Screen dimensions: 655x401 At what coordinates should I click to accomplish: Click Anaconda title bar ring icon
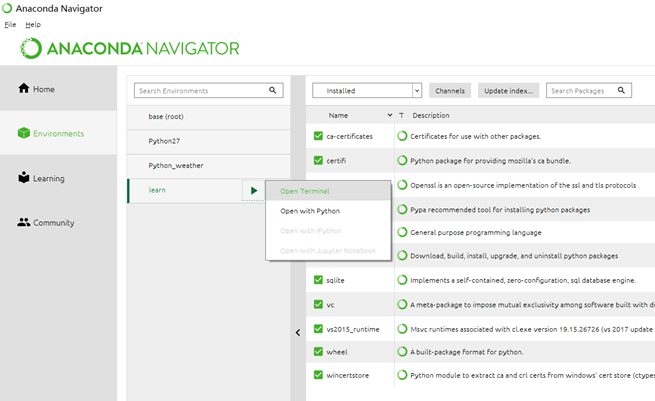7,8
